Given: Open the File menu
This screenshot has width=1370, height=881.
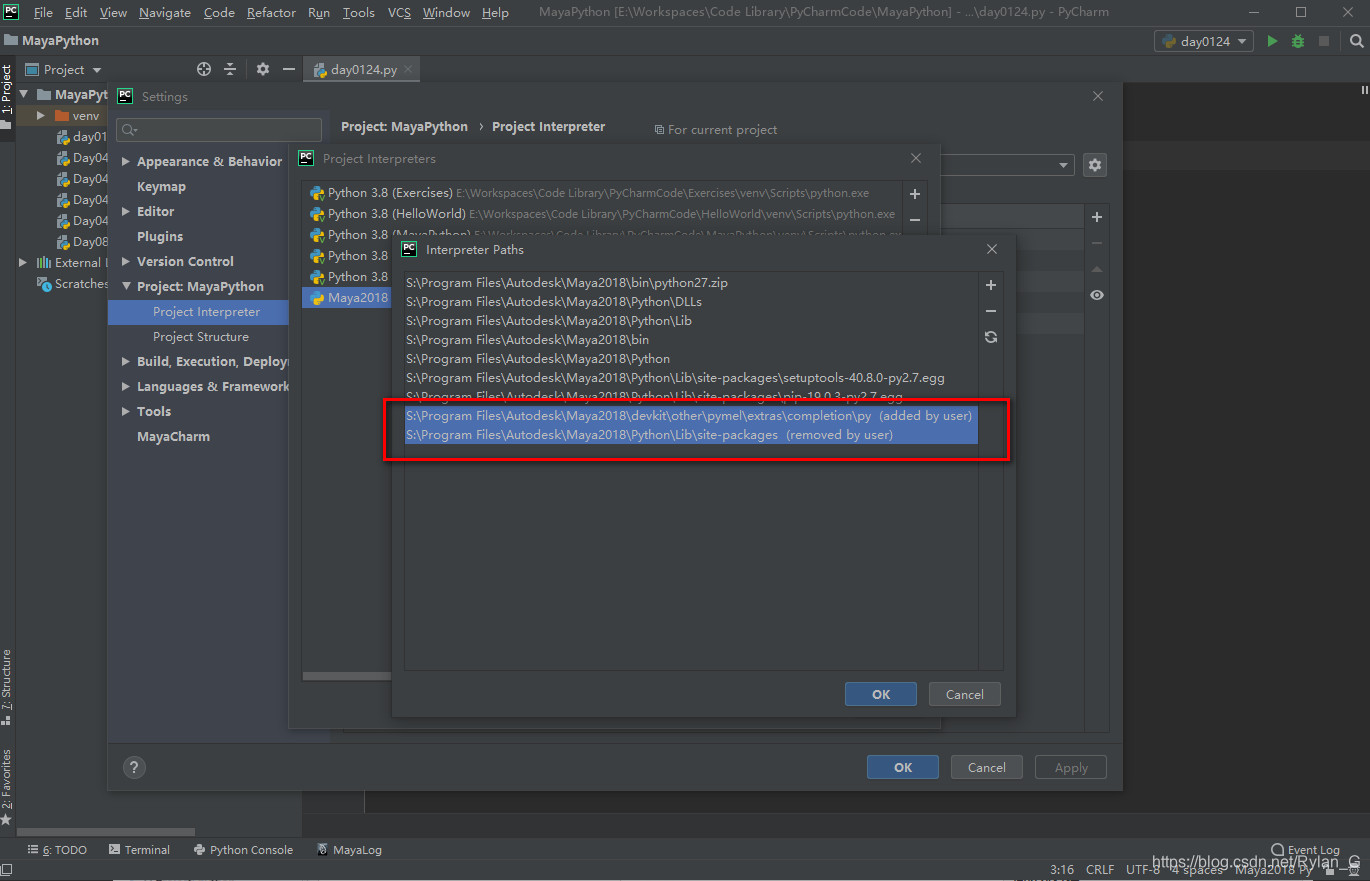Looking at the screenshot, I should [x=43, y=13].
